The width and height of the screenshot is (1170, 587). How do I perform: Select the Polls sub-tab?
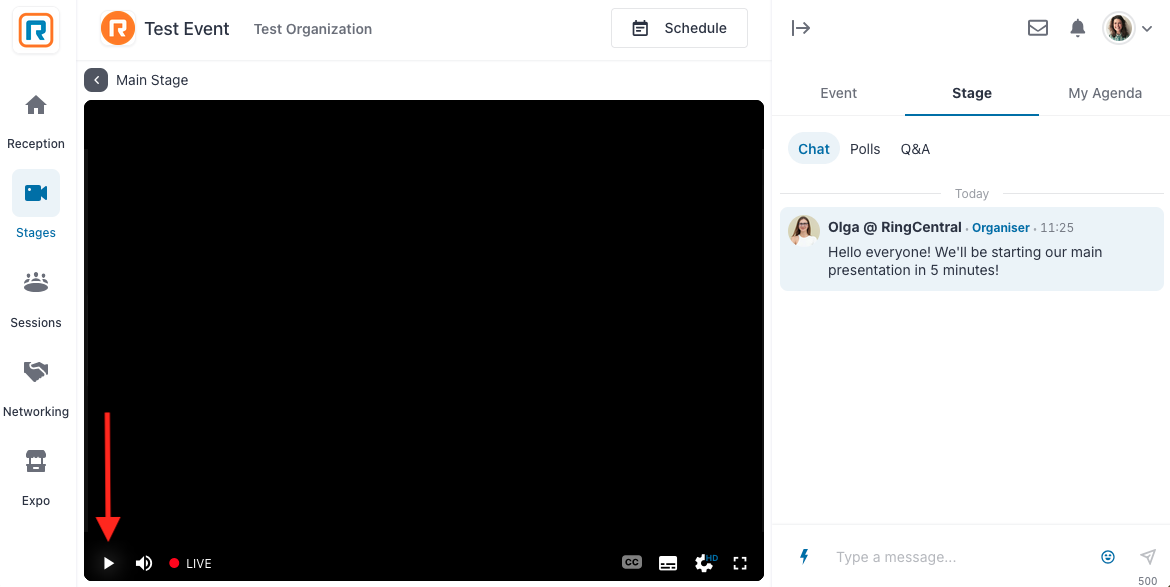pos(865,149)
